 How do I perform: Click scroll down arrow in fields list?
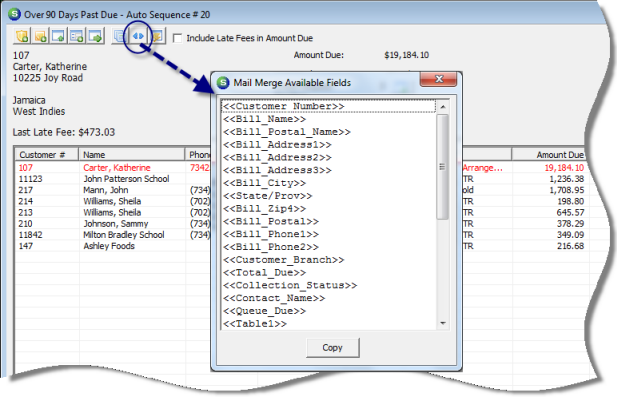coord(443,323)
